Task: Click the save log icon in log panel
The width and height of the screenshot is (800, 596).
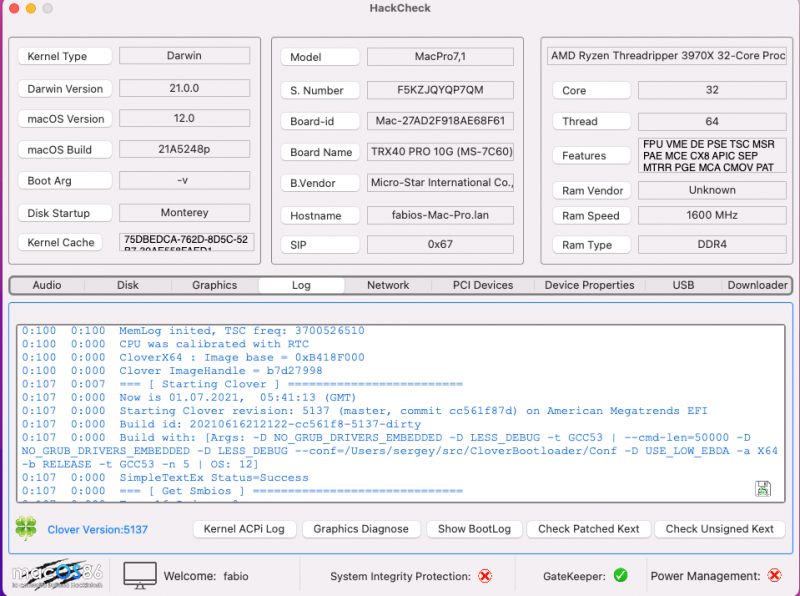Action: 763,488
